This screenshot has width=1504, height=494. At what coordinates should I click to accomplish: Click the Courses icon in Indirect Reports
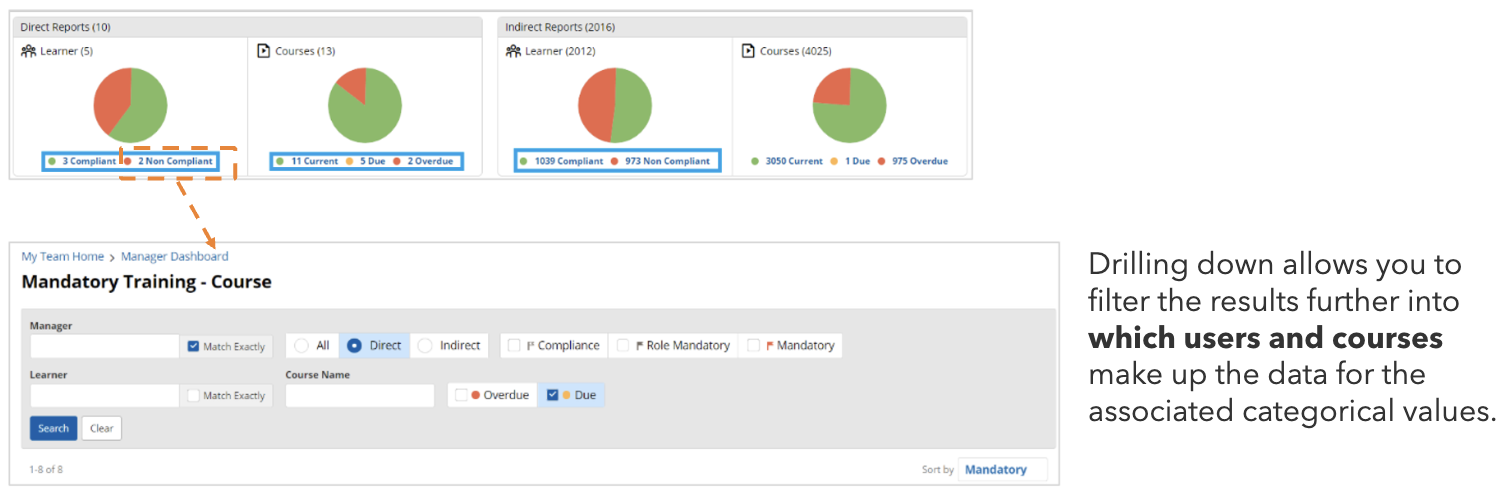749,51
